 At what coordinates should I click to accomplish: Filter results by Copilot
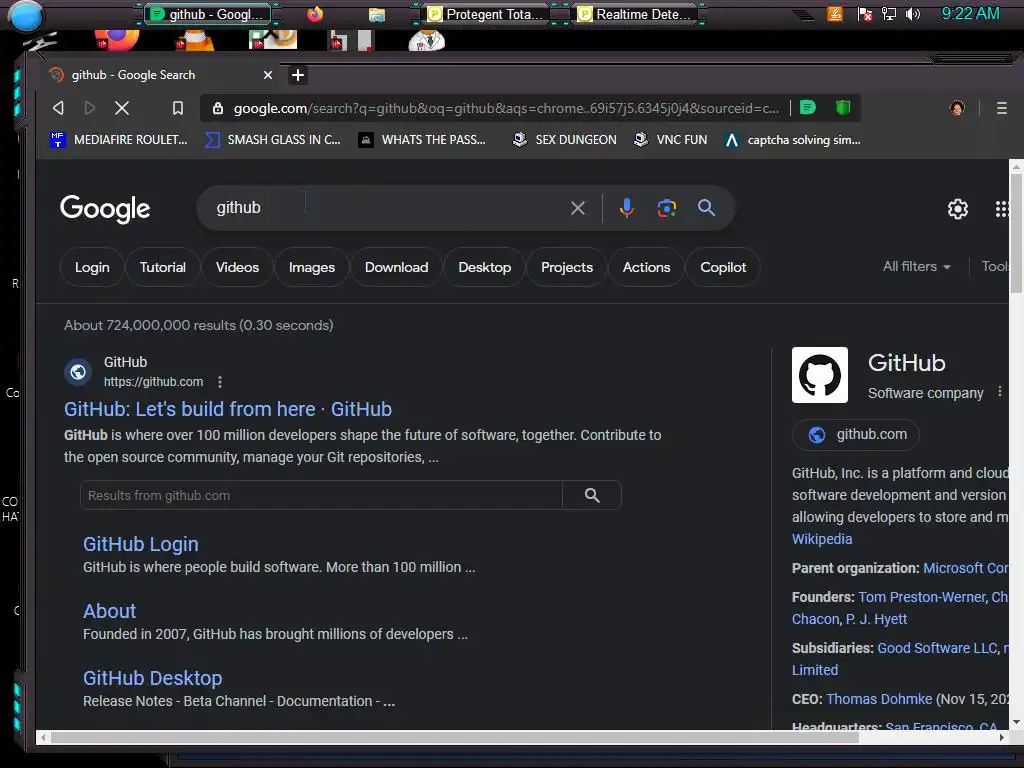coord(723,267)
